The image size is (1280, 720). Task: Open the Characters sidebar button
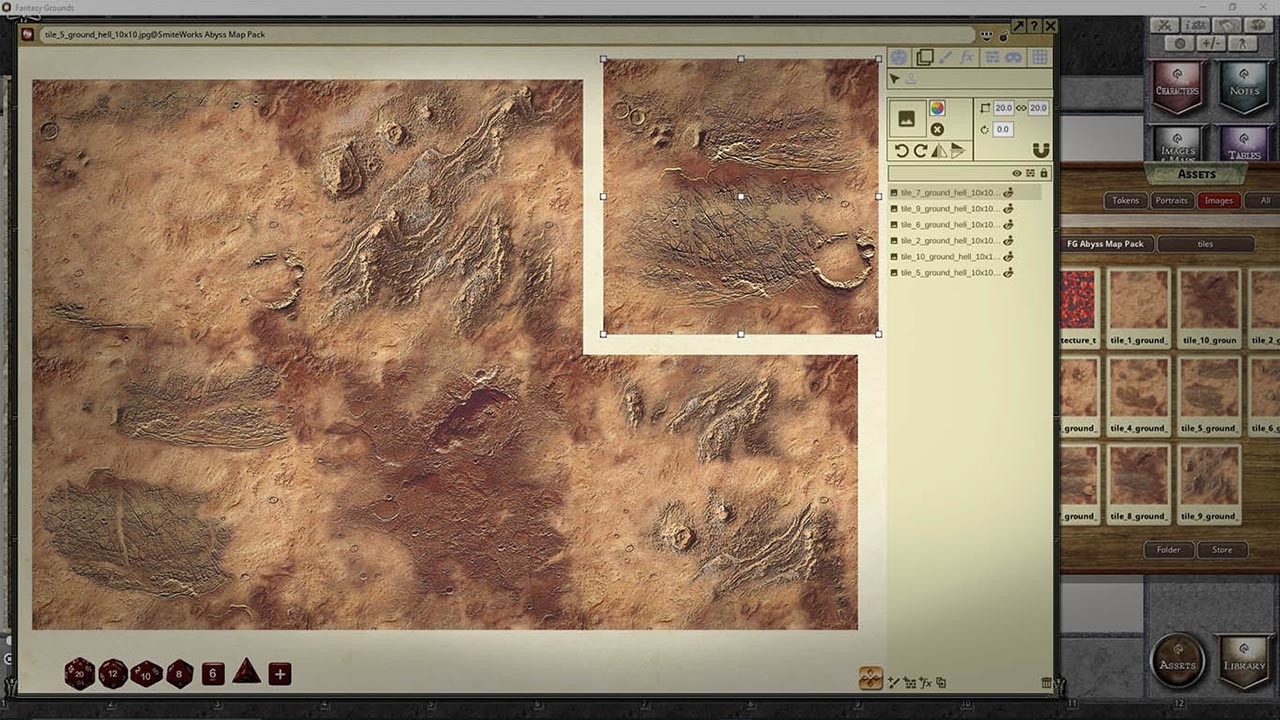(x=1177, y=87)
